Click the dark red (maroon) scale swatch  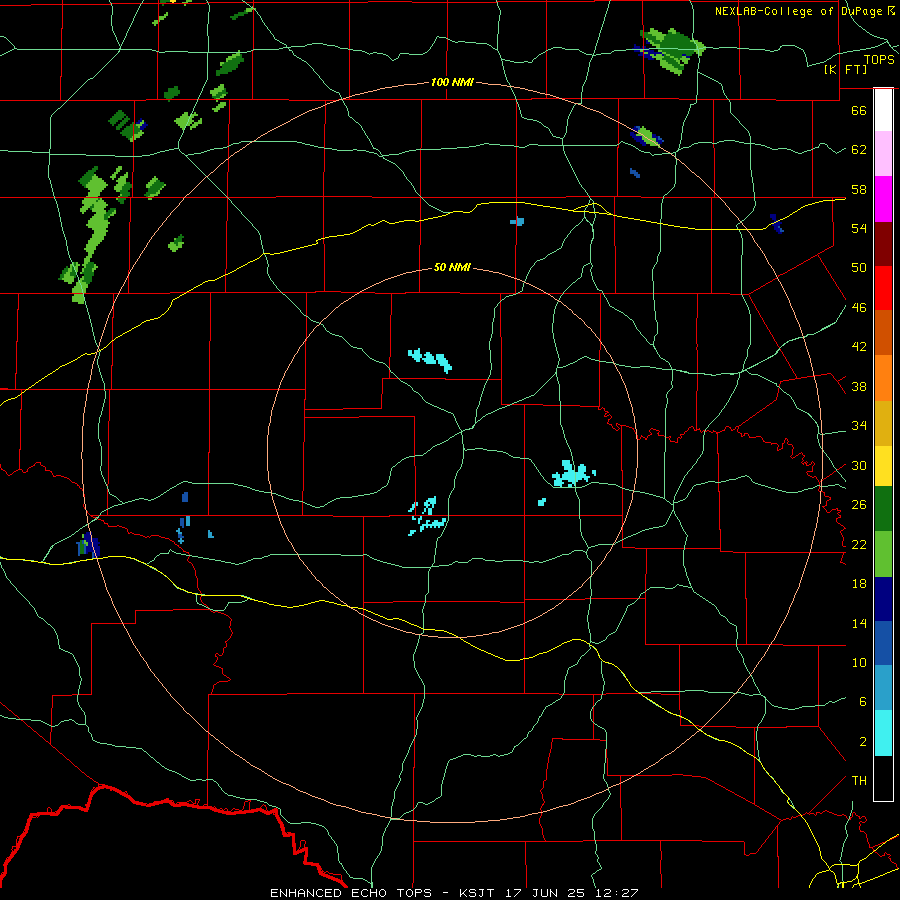pos(883,244)
